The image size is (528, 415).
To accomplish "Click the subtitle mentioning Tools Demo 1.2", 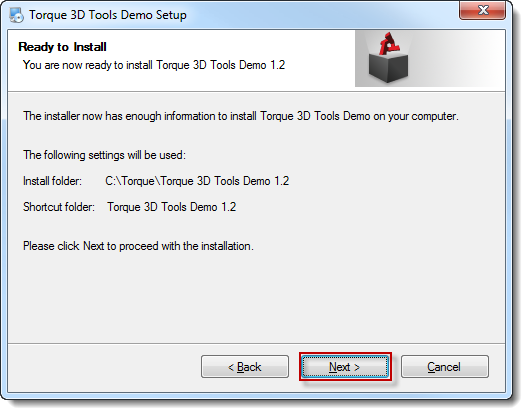I will tap(156, 65).
